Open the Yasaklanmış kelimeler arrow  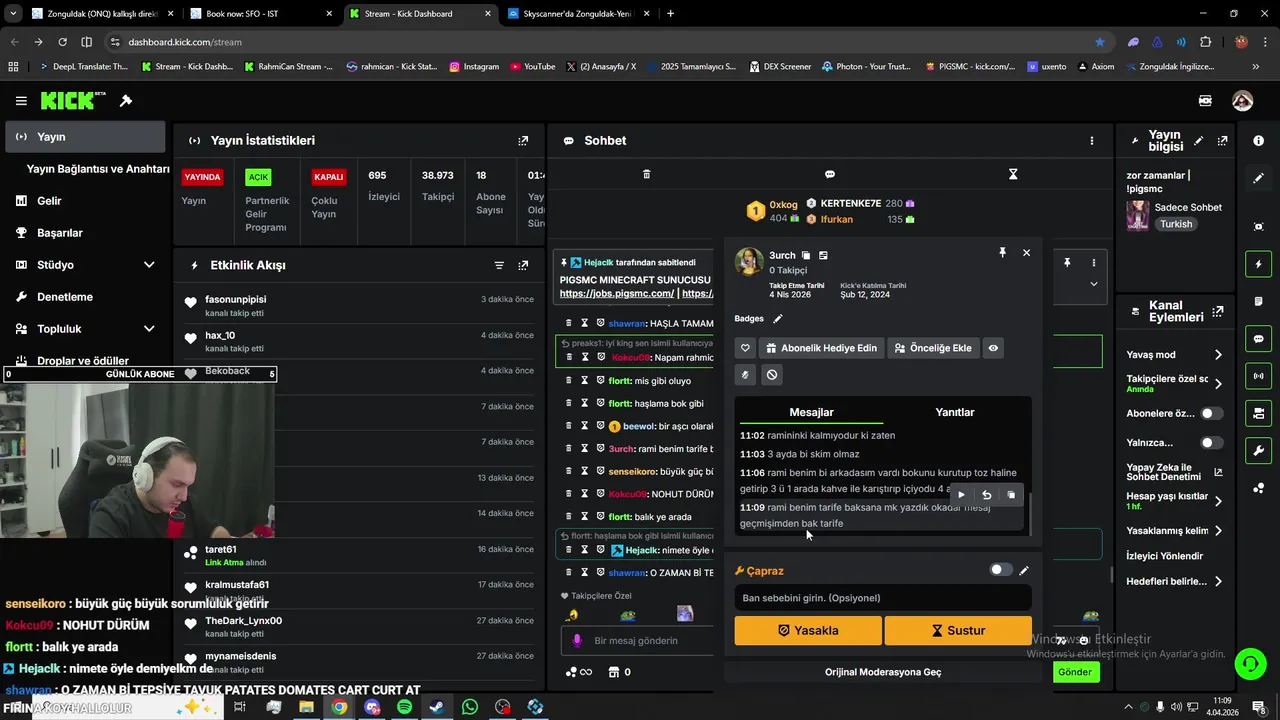pyautogui.click(x=1218, y=531)
